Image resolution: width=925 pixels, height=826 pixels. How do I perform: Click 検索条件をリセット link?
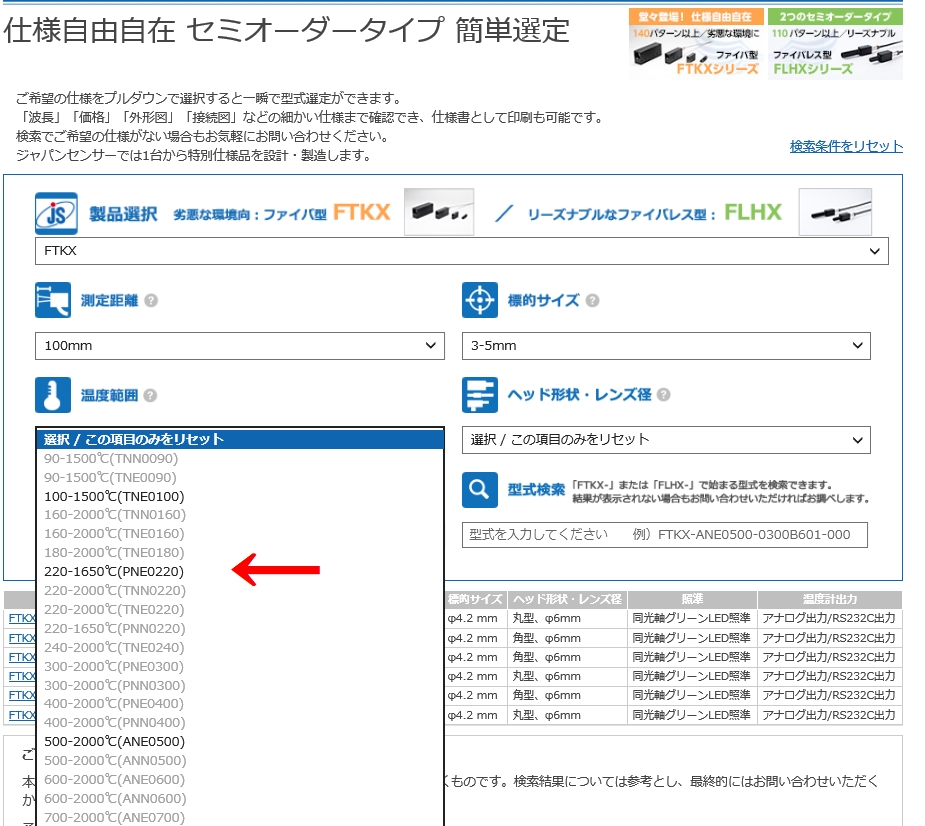click(846, 146)
